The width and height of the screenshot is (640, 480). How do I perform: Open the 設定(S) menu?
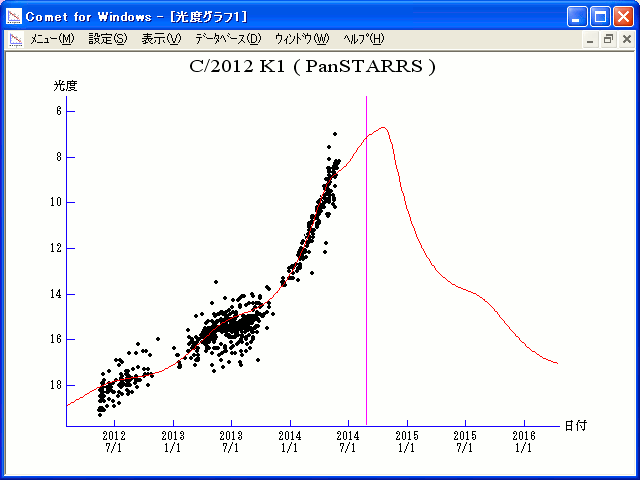[x=108, y=39]
